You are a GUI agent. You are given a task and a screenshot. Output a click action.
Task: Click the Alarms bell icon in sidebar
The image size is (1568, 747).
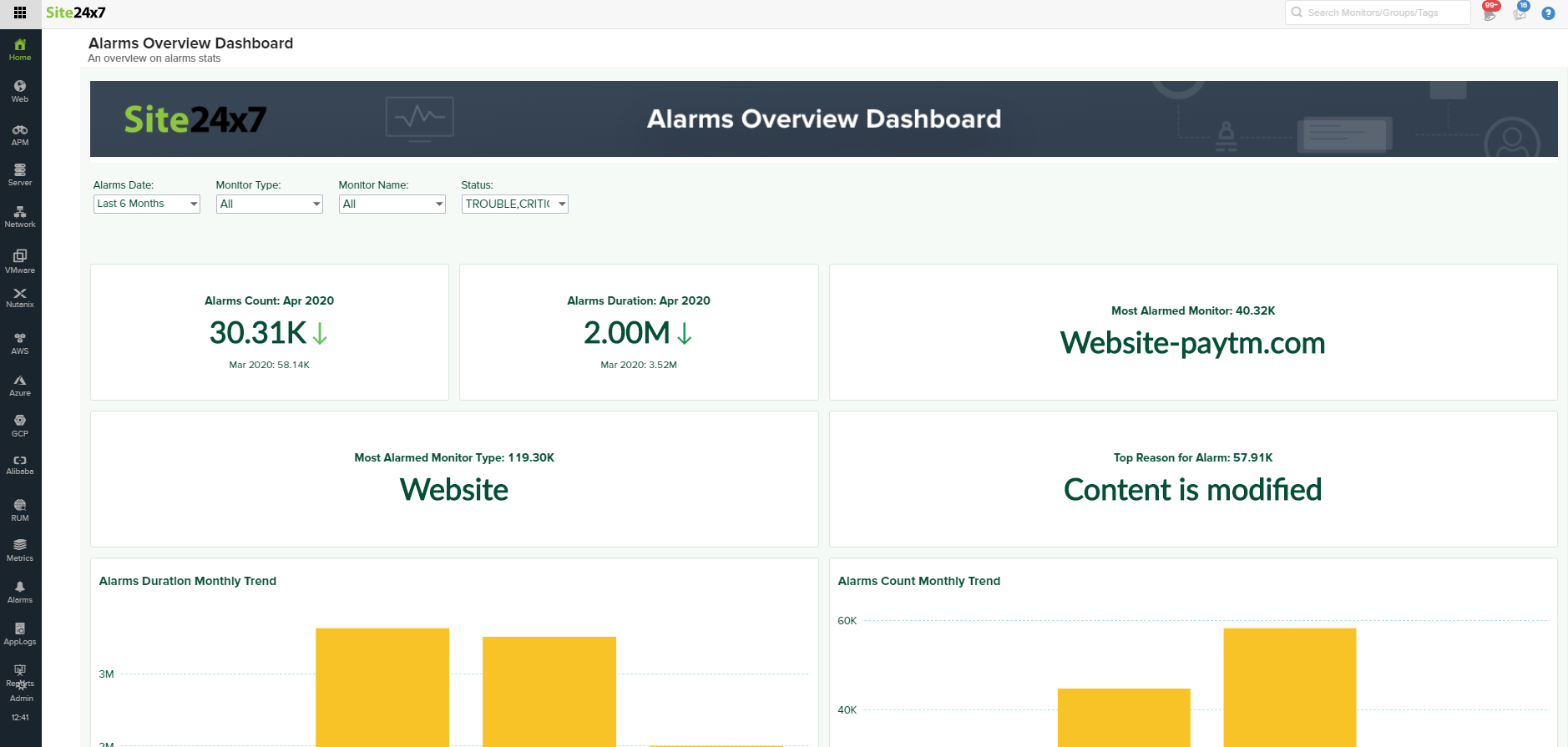(x=20, y=592)
